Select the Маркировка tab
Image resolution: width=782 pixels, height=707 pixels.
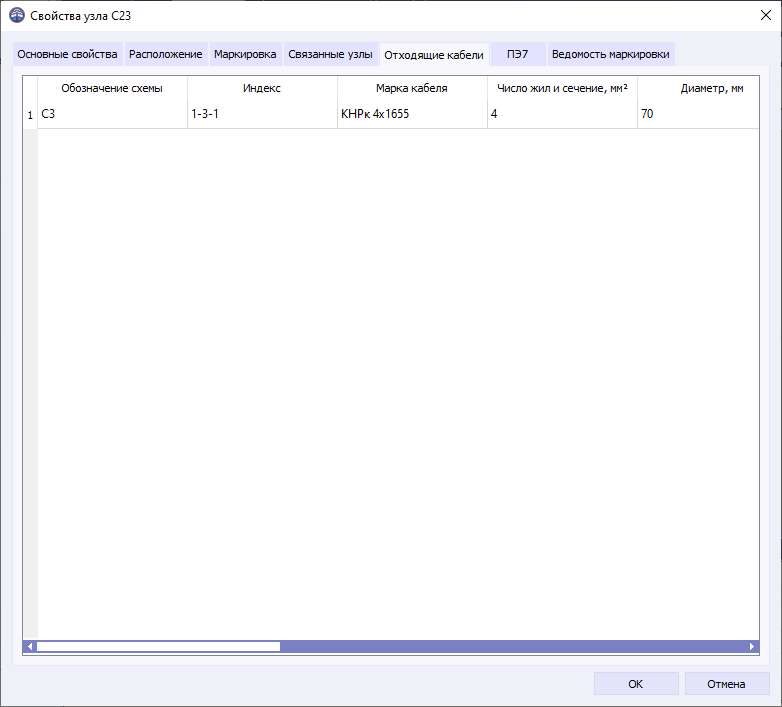(245, 54)
